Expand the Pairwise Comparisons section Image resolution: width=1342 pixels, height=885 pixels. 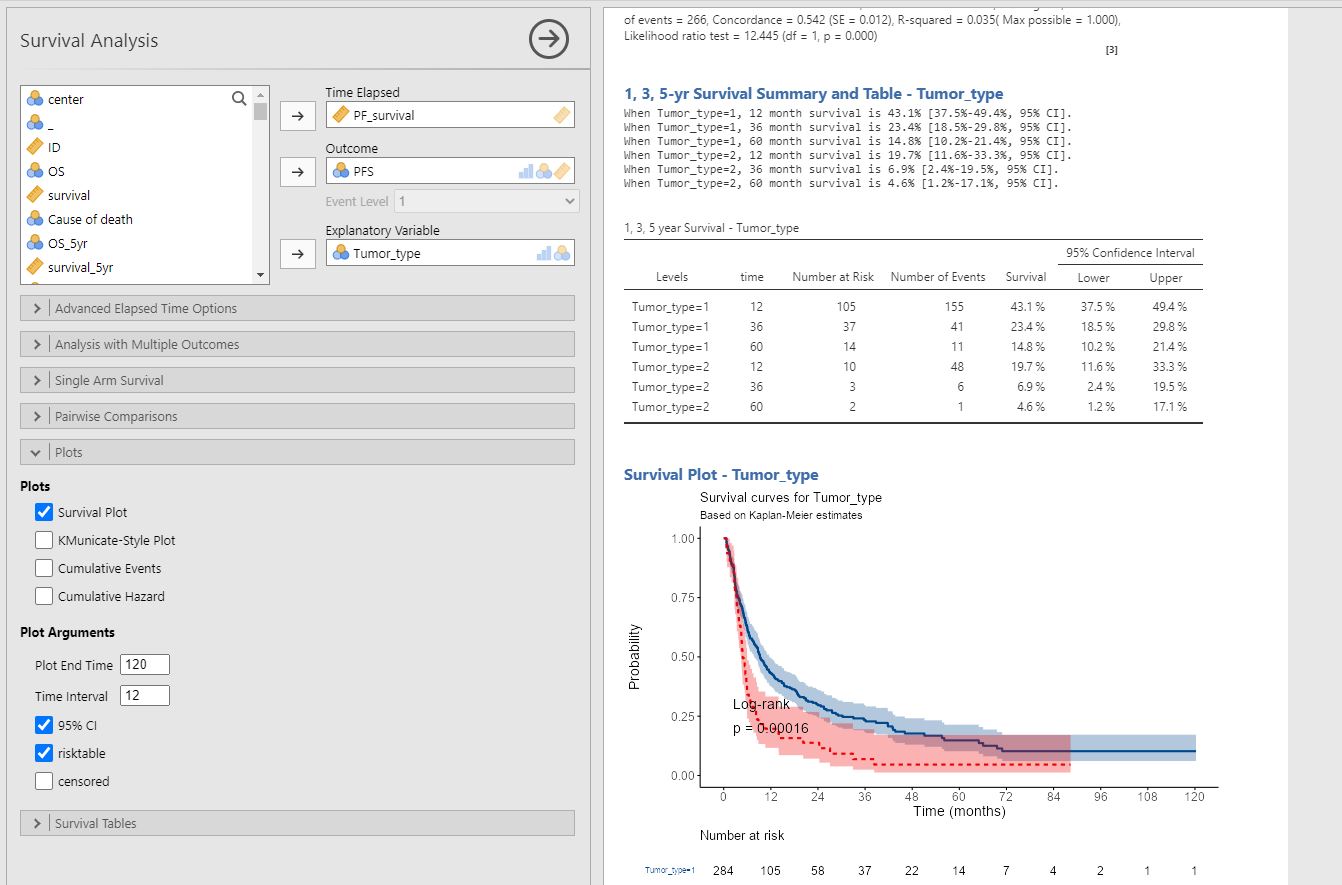click(x=298, y=416)
